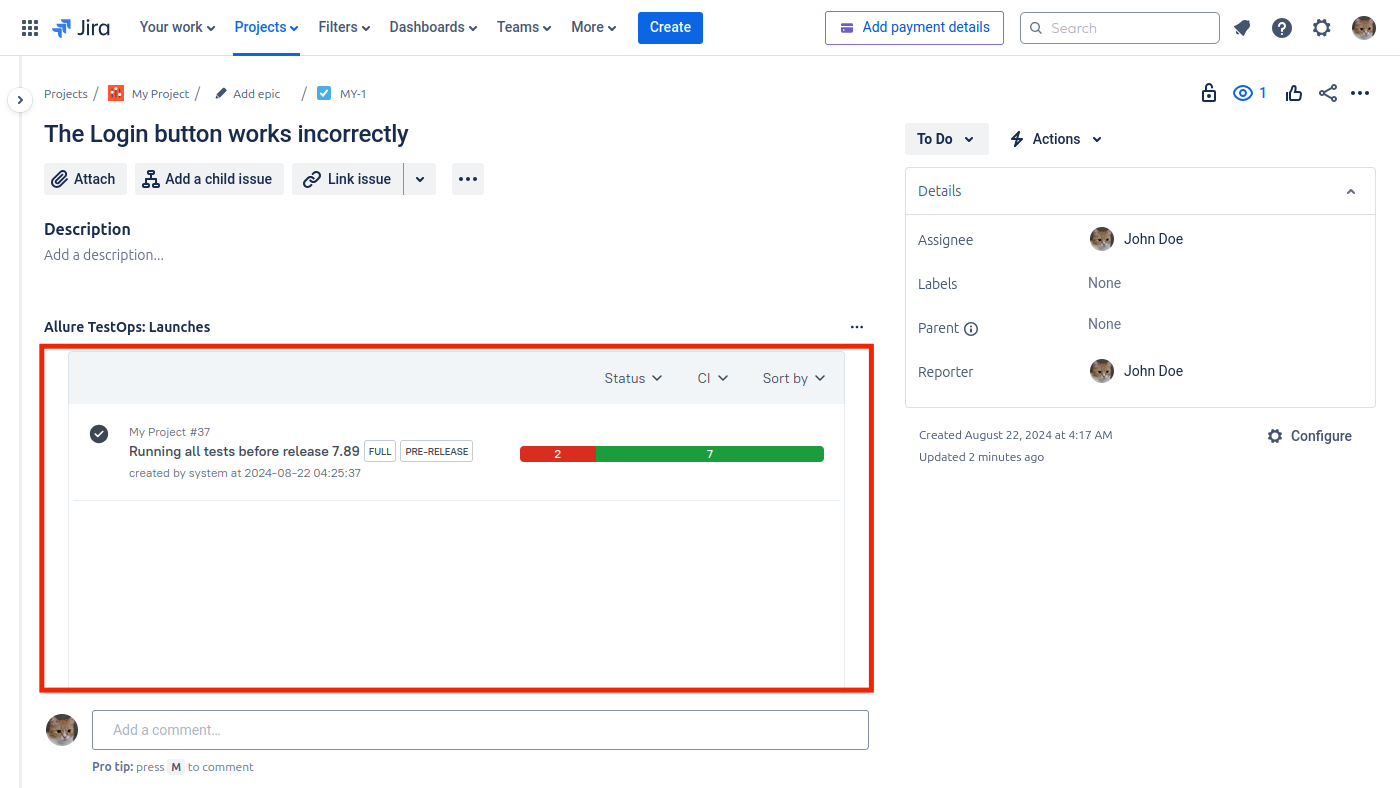Click the Created August 22, 2024 timestamp

(x=1015, y=435)
